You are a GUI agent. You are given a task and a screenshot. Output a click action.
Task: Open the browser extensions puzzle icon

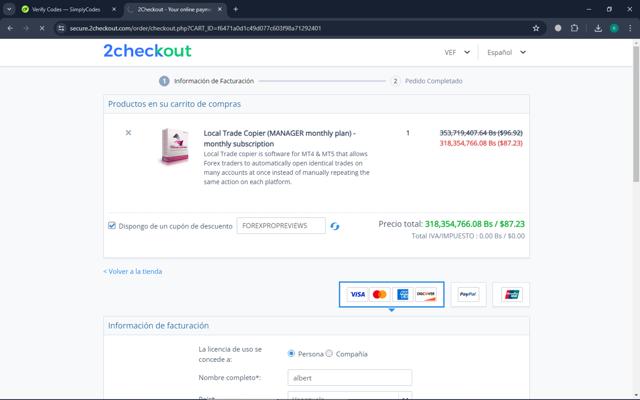coord(575,28)
